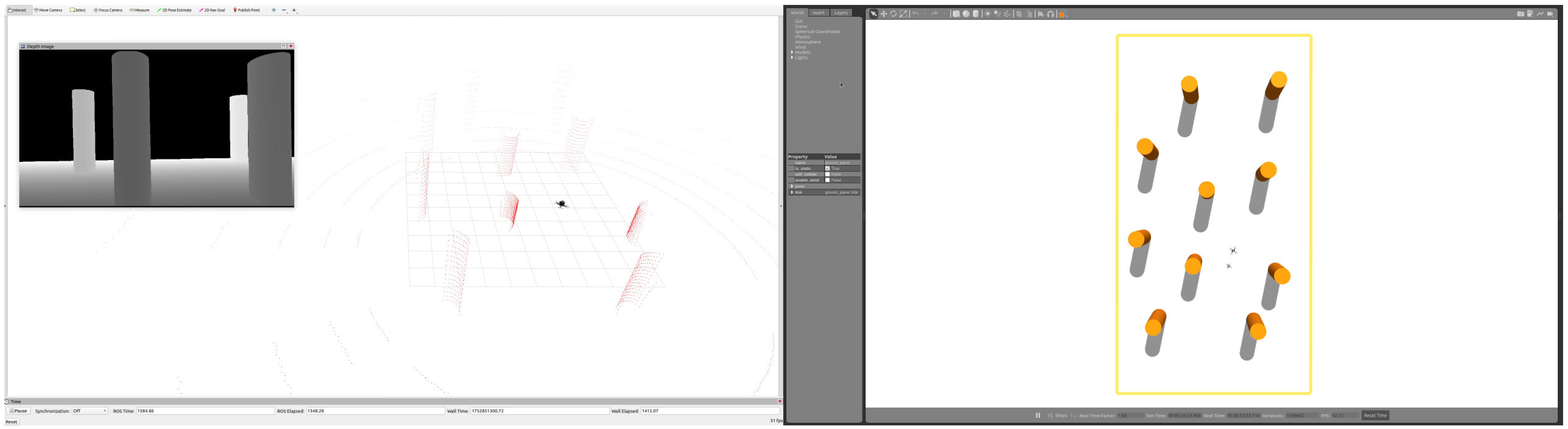
Task: Choose Gazebo selection mode arrow tool
Action: point(873,14)
